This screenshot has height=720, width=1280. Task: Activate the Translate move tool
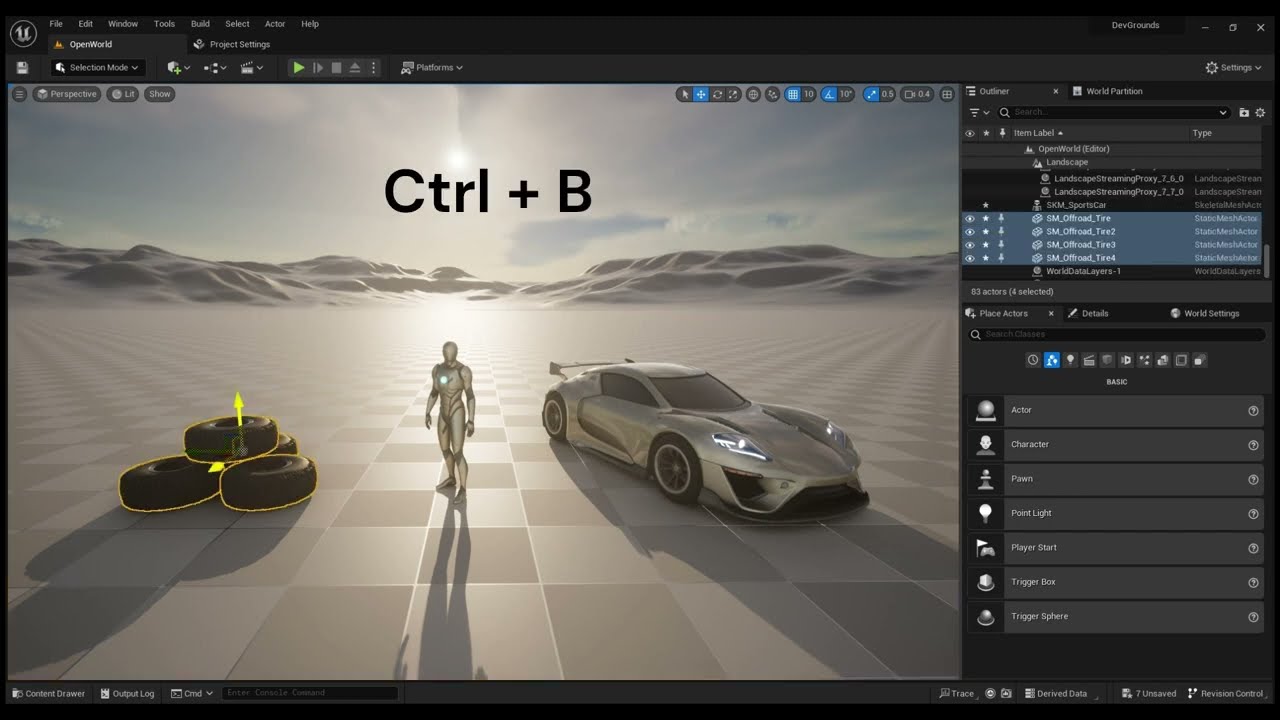point(701,94)
